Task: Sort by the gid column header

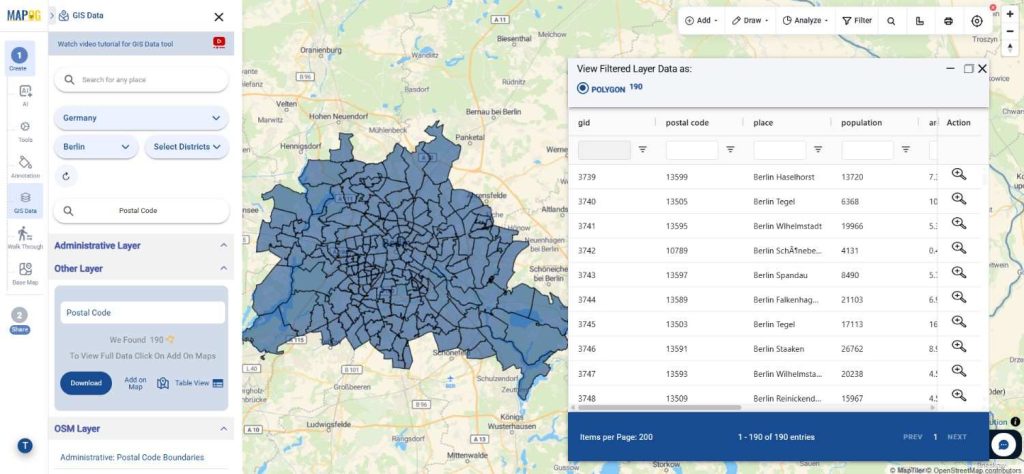Action: click(584, 123)
